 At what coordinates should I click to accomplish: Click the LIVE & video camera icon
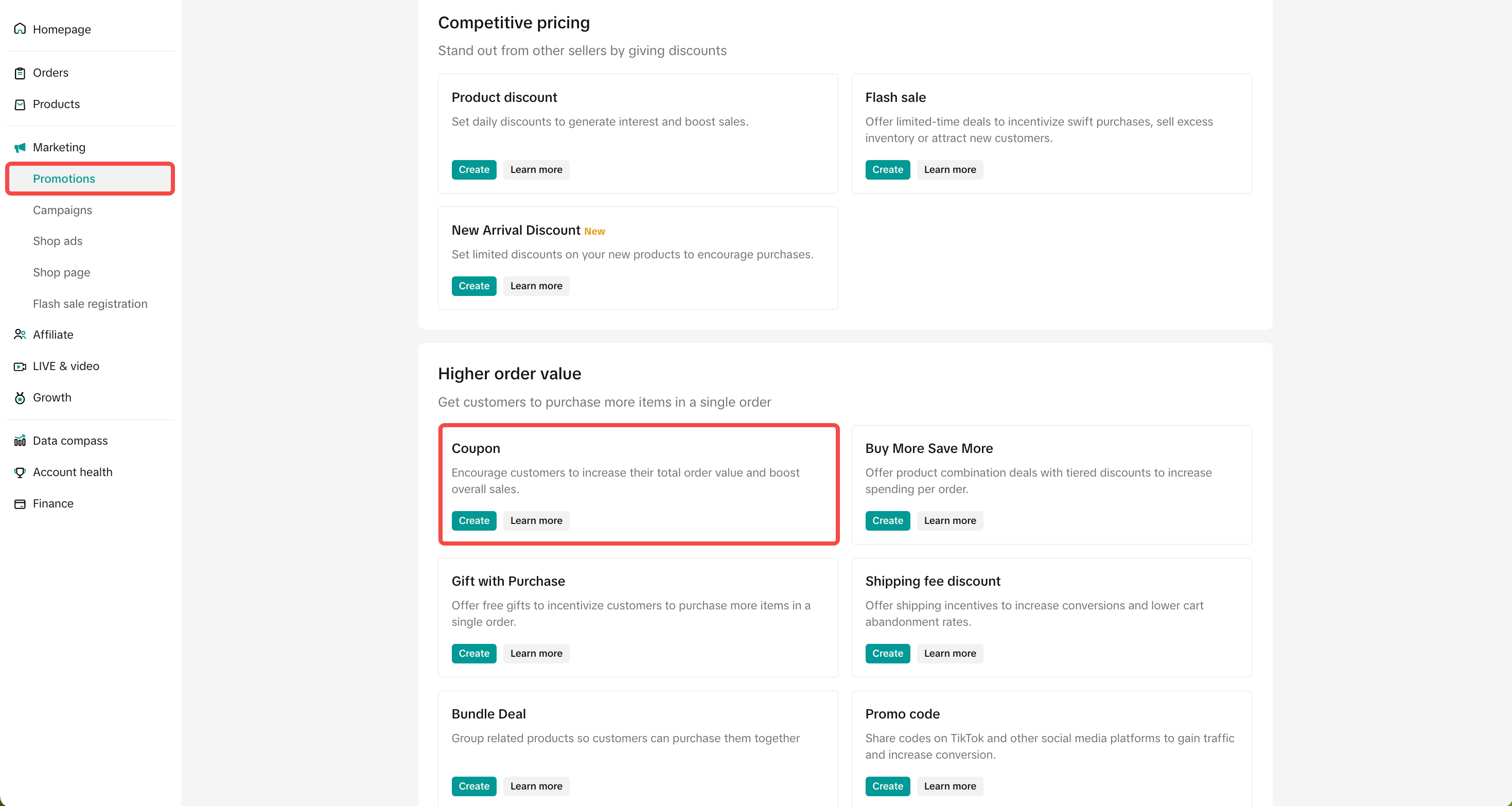[x=20, y=366]
